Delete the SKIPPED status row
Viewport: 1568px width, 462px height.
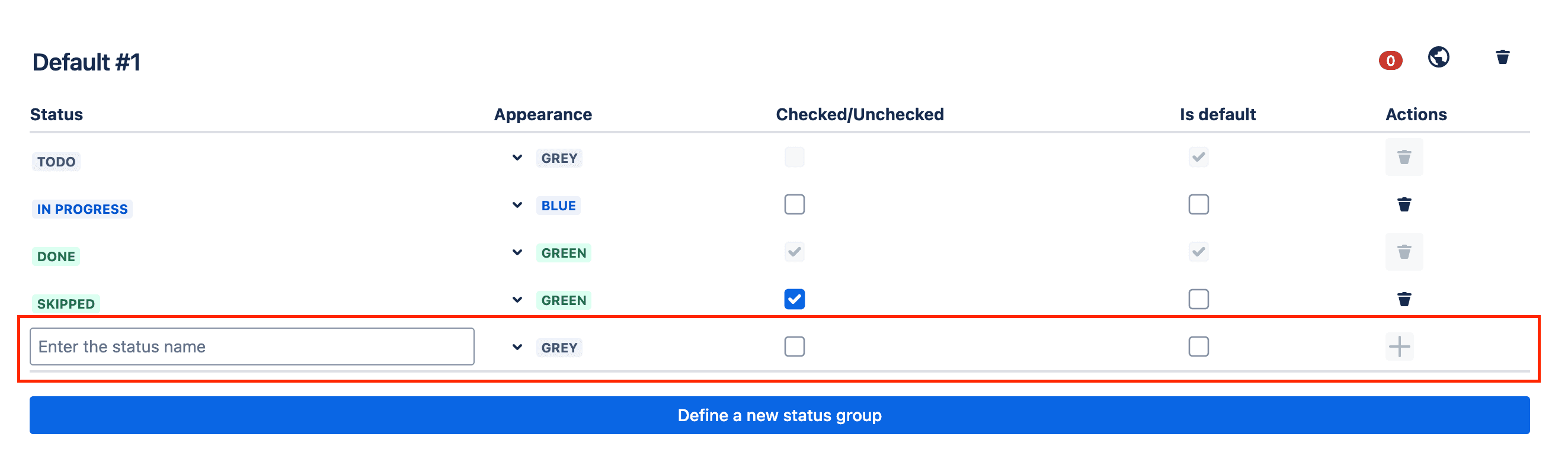tap(1404, 299)
